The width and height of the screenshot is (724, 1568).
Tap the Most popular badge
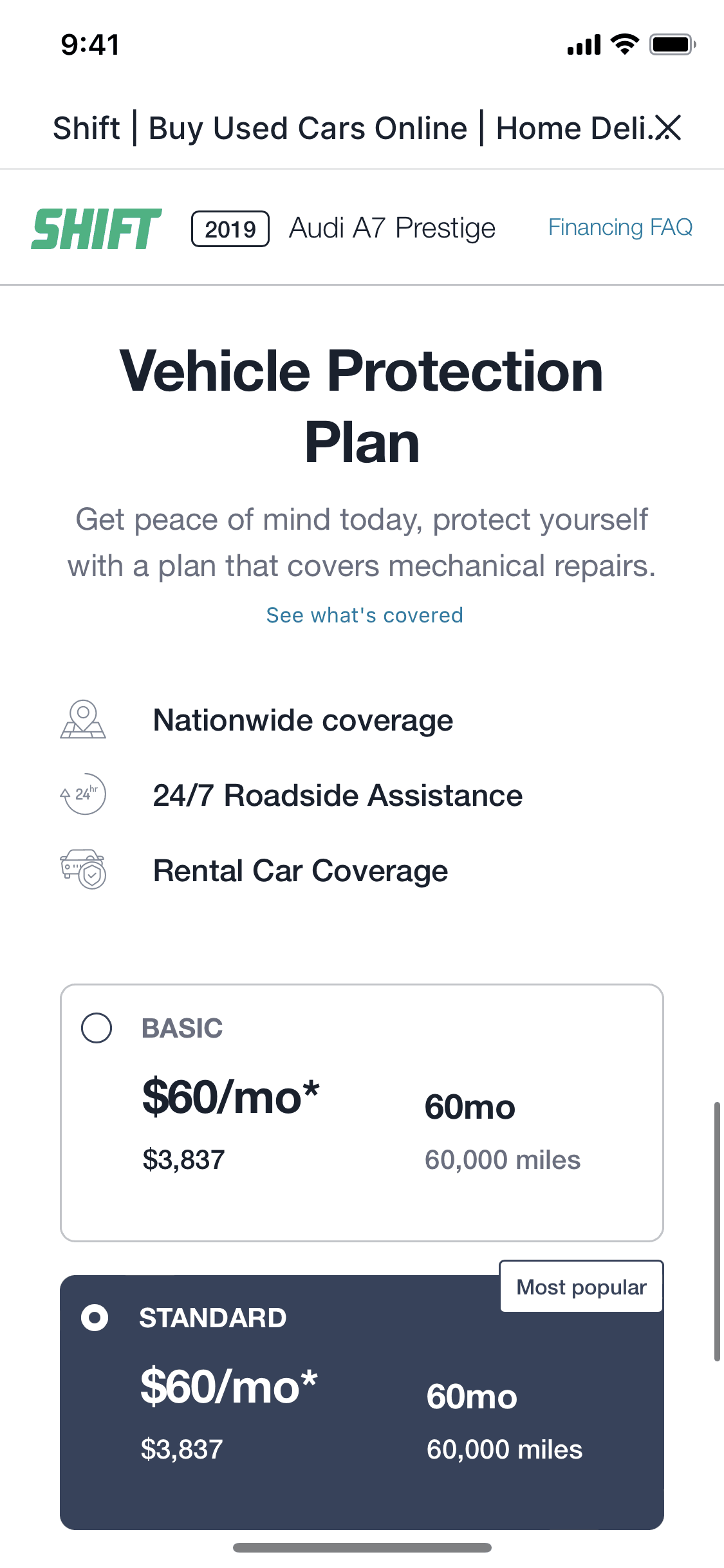[581, 1287]
